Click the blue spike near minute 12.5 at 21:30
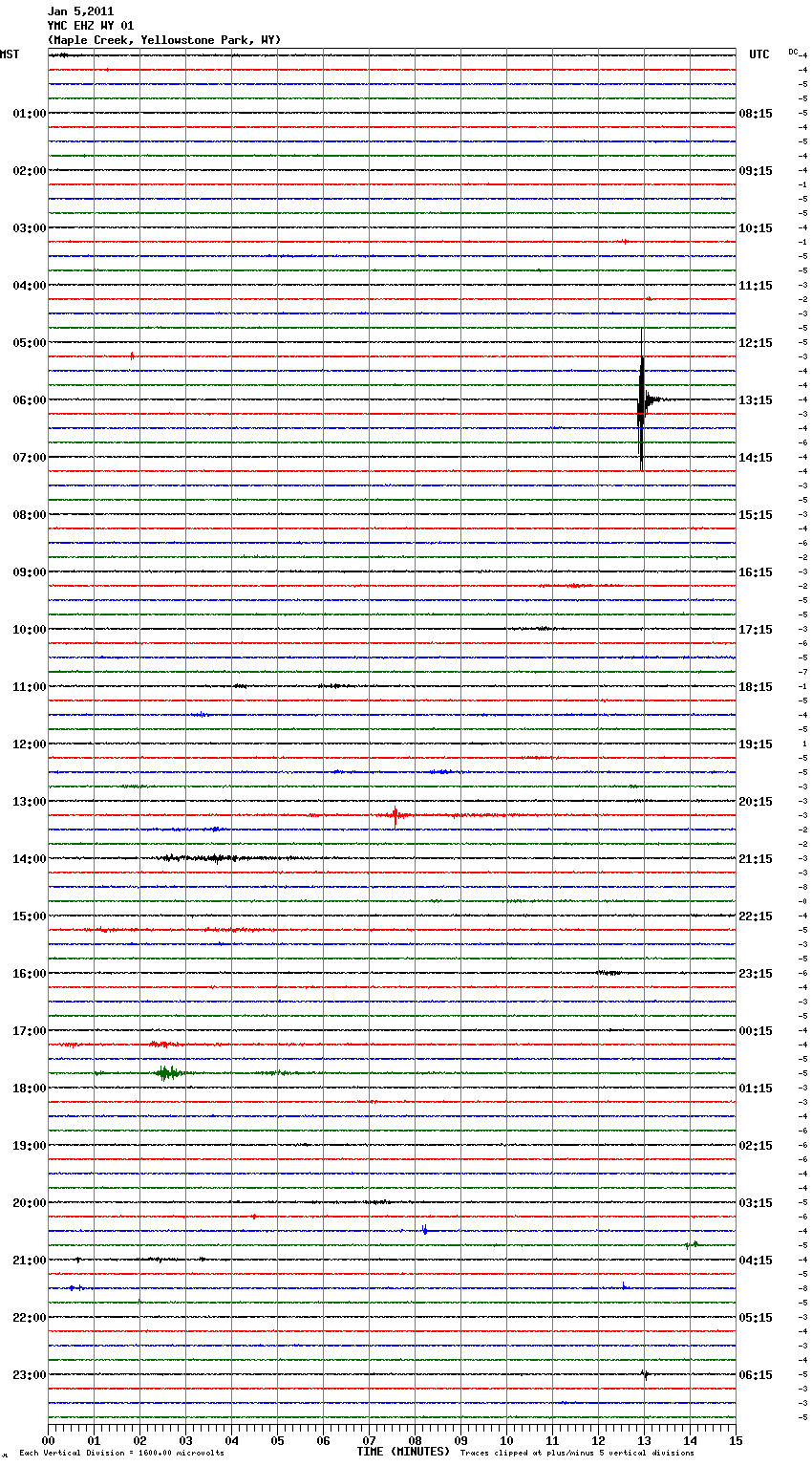This screenshot has width=812, height=1466. point(624,1286)
